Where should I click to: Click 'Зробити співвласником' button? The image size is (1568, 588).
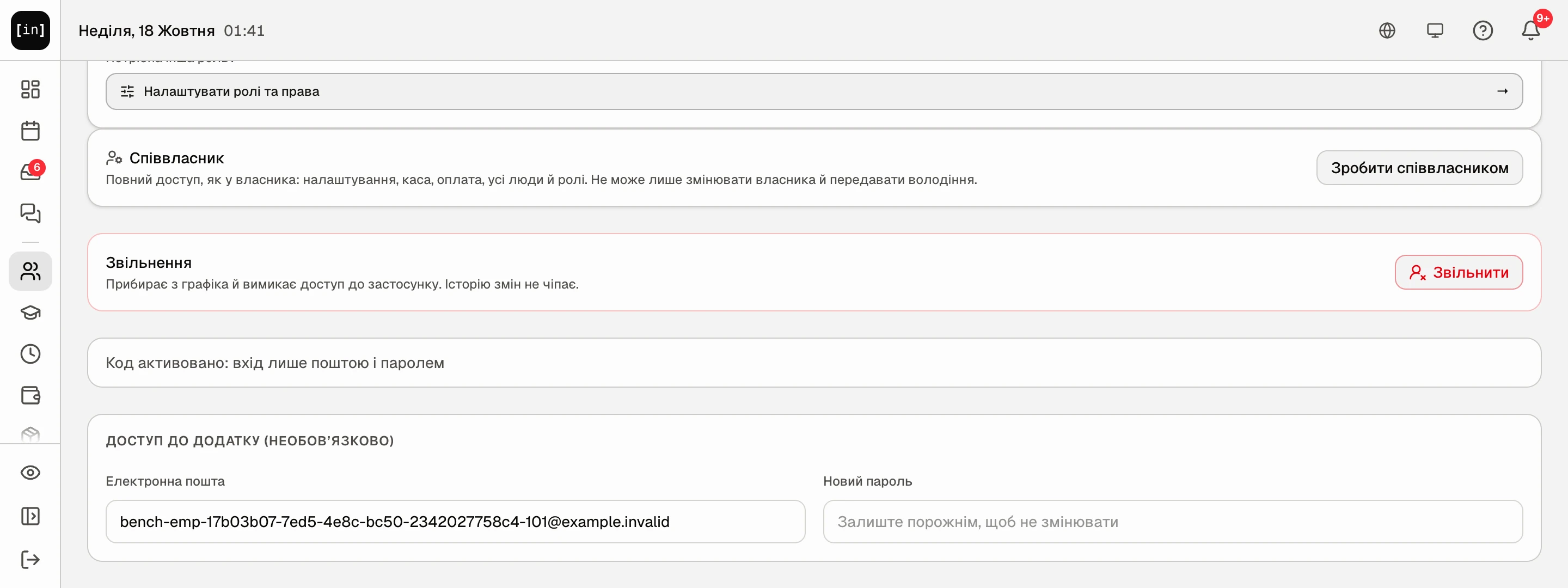(x=1419, y=168)
